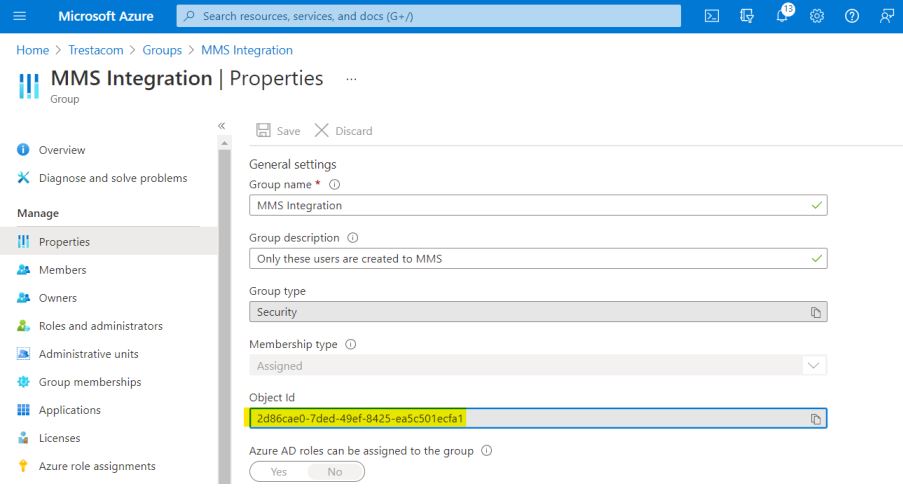This screenshot has width=903, height=488.
Task: Click Licenses icon
Action: 23,438
